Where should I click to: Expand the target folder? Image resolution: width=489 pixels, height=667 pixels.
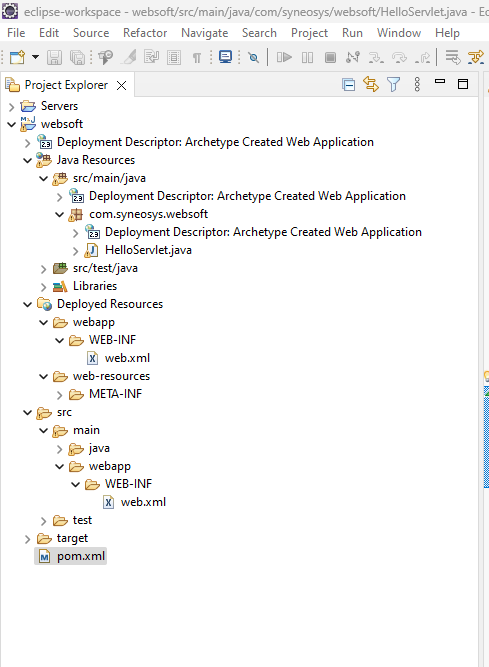pos(28,539)
